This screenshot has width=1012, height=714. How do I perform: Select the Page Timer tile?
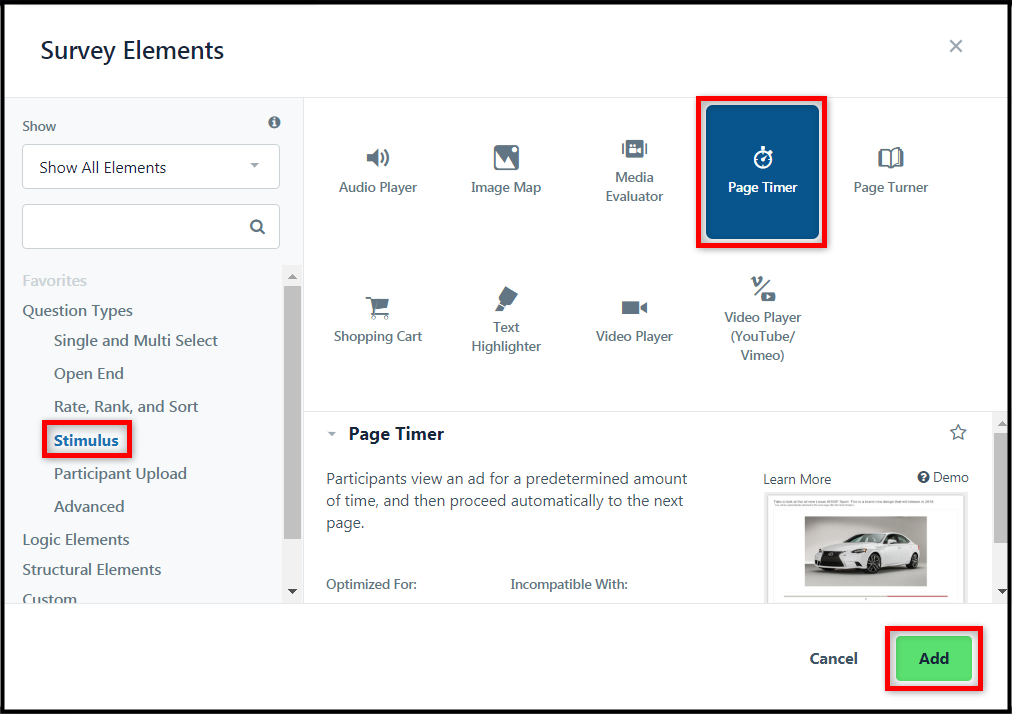[x=762, y=172]
